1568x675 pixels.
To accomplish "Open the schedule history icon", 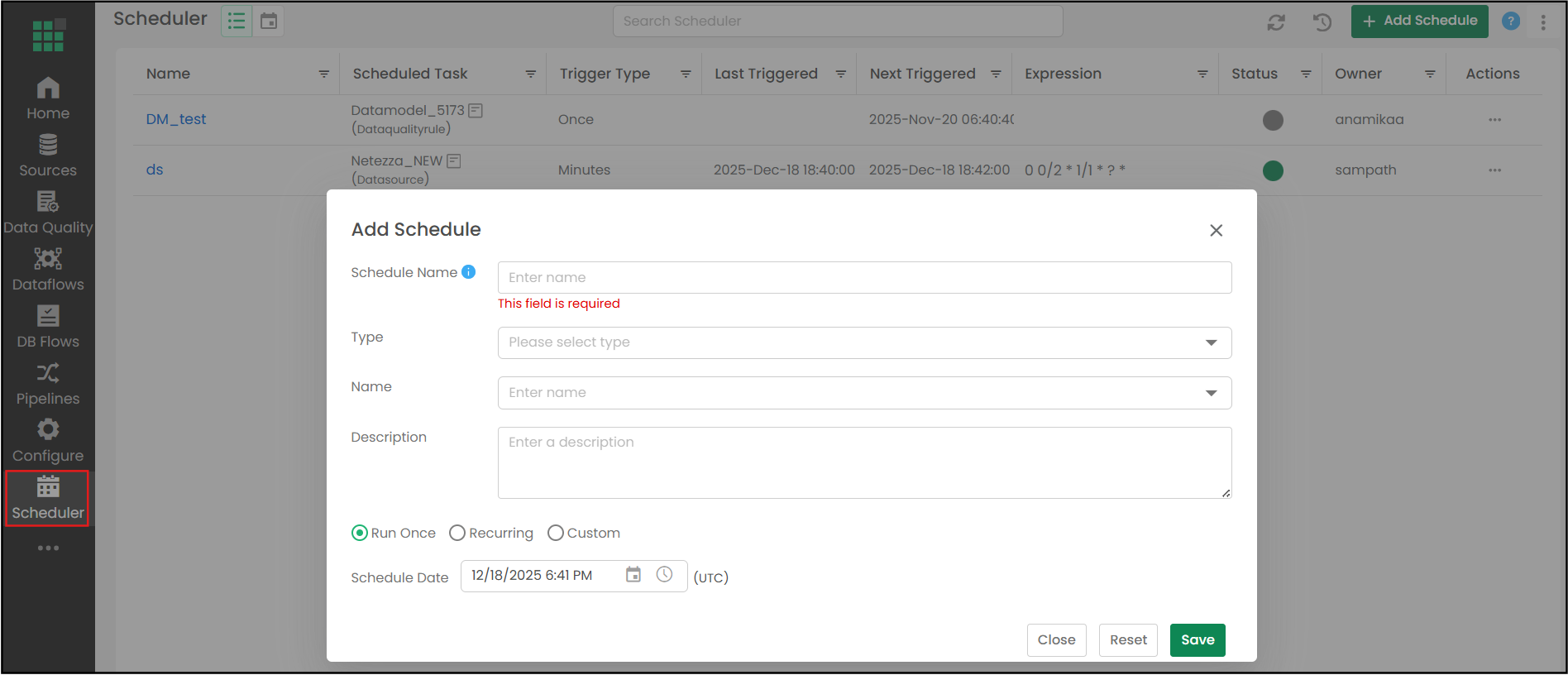I will (1322, 22).
